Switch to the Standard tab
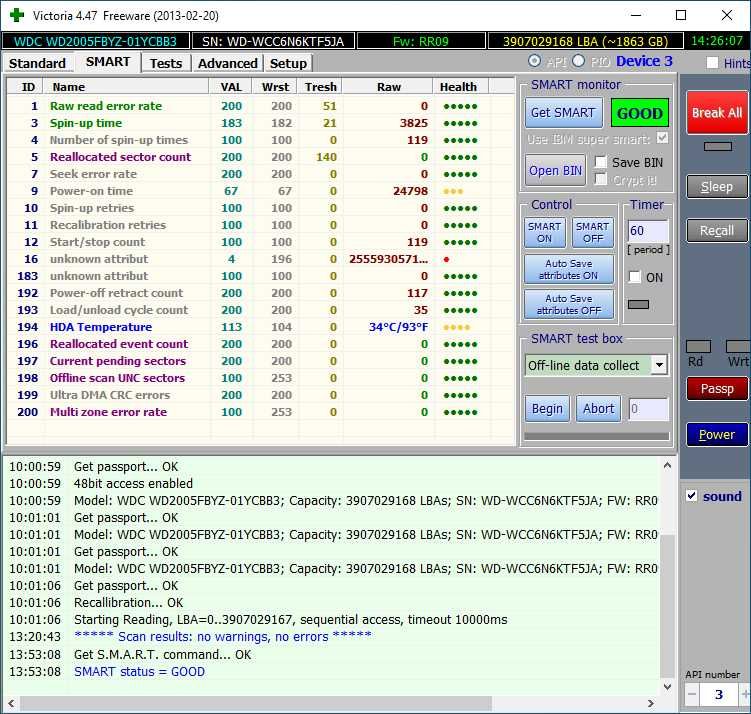Image resolution: width=751 pixels, height=714 pixels. point(37,63)
